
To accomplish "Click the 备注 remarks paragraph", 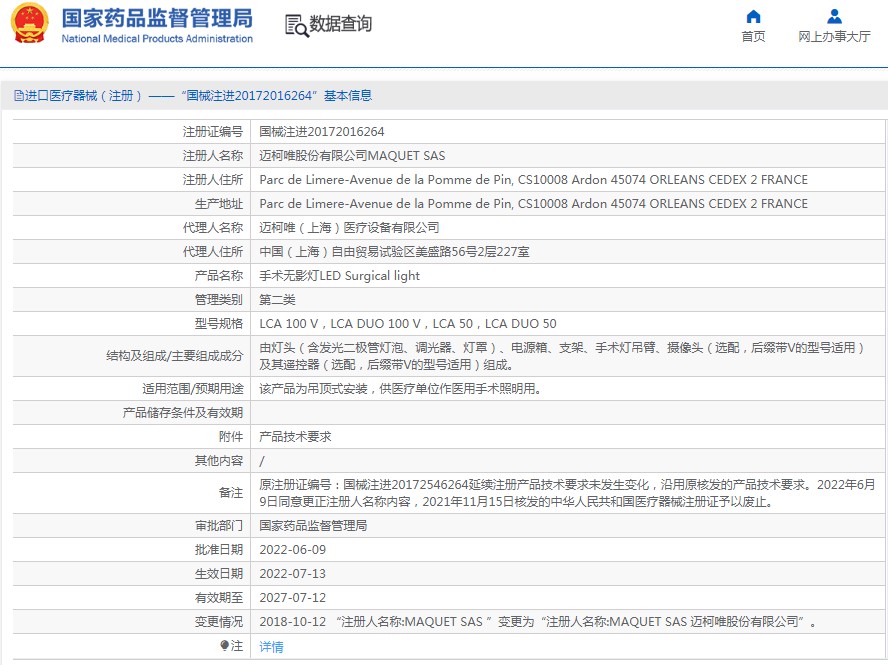I will point(567,493).
